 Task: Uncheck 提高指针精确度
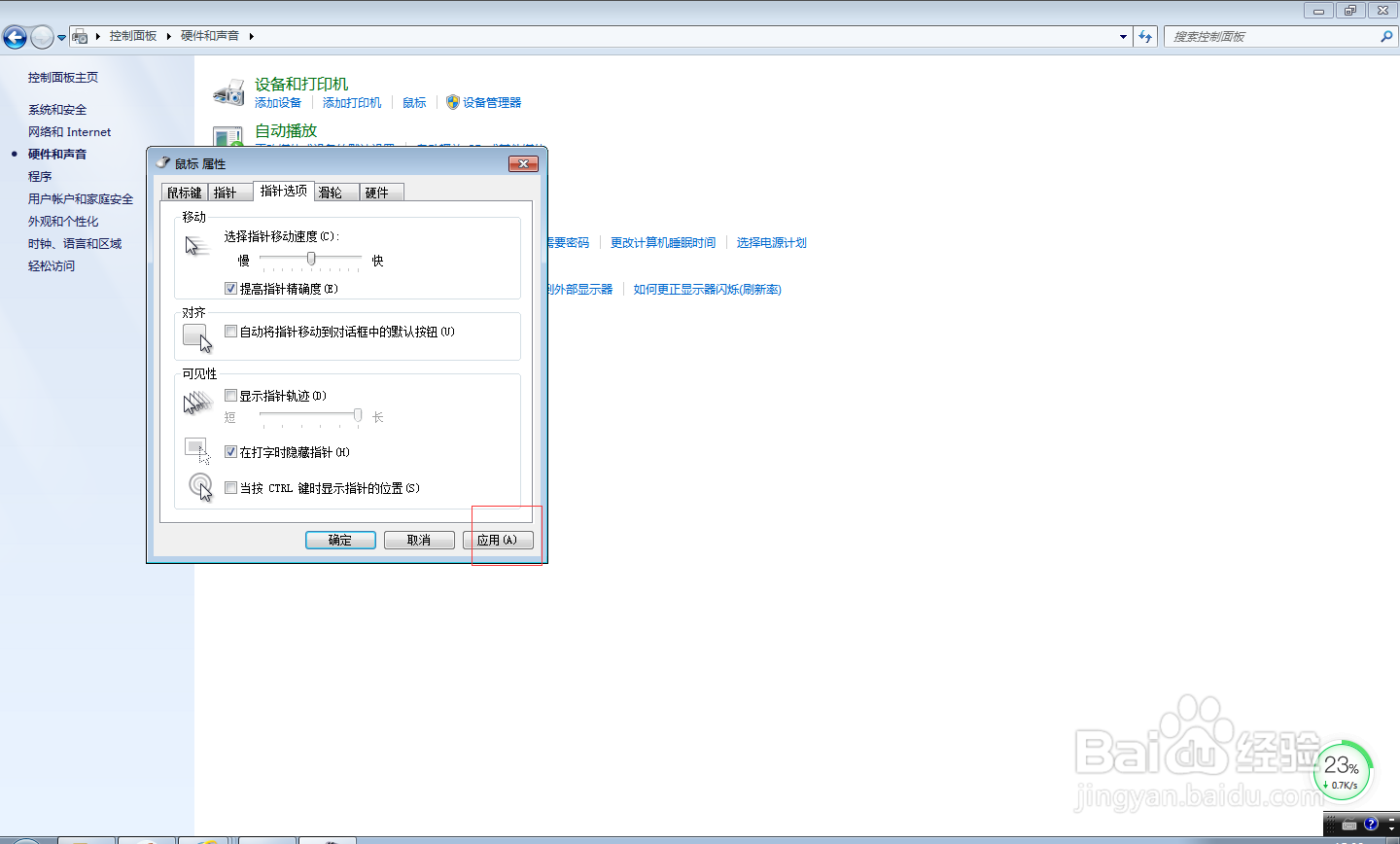pos(230,288)
